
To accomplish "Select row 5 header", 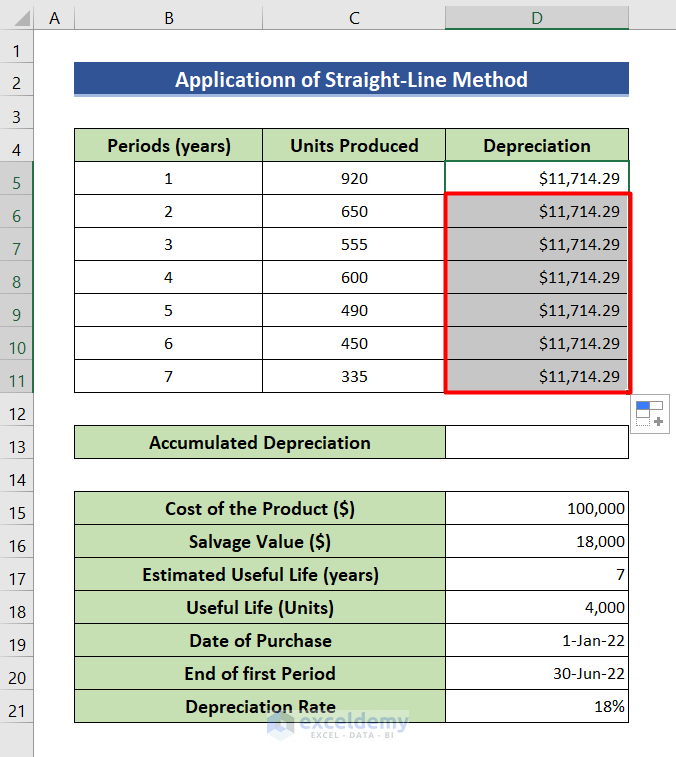I will point(17,179).
